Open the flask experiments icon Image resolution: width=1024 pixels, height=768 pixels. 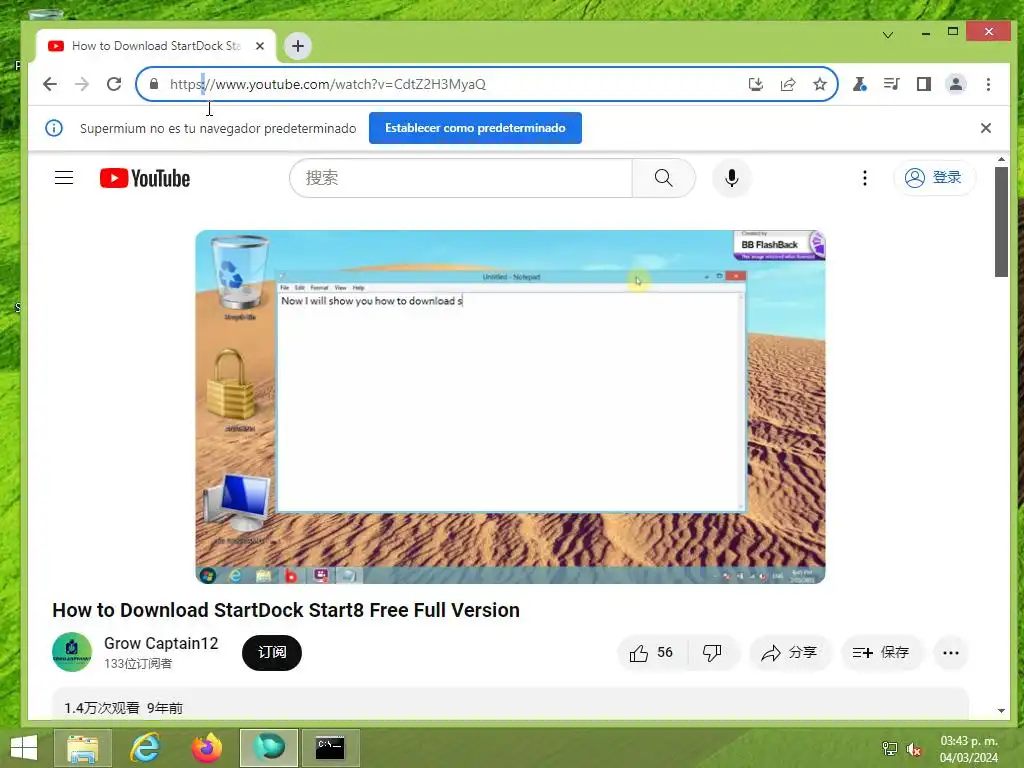click(x=859, y=84)
